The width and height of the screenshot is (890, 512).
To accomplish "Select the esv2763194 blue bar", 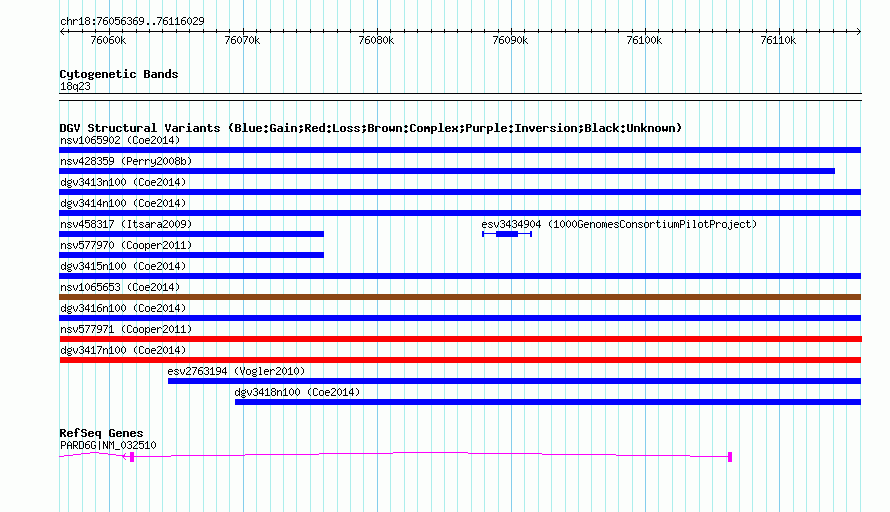I will [x=514, y=381].
